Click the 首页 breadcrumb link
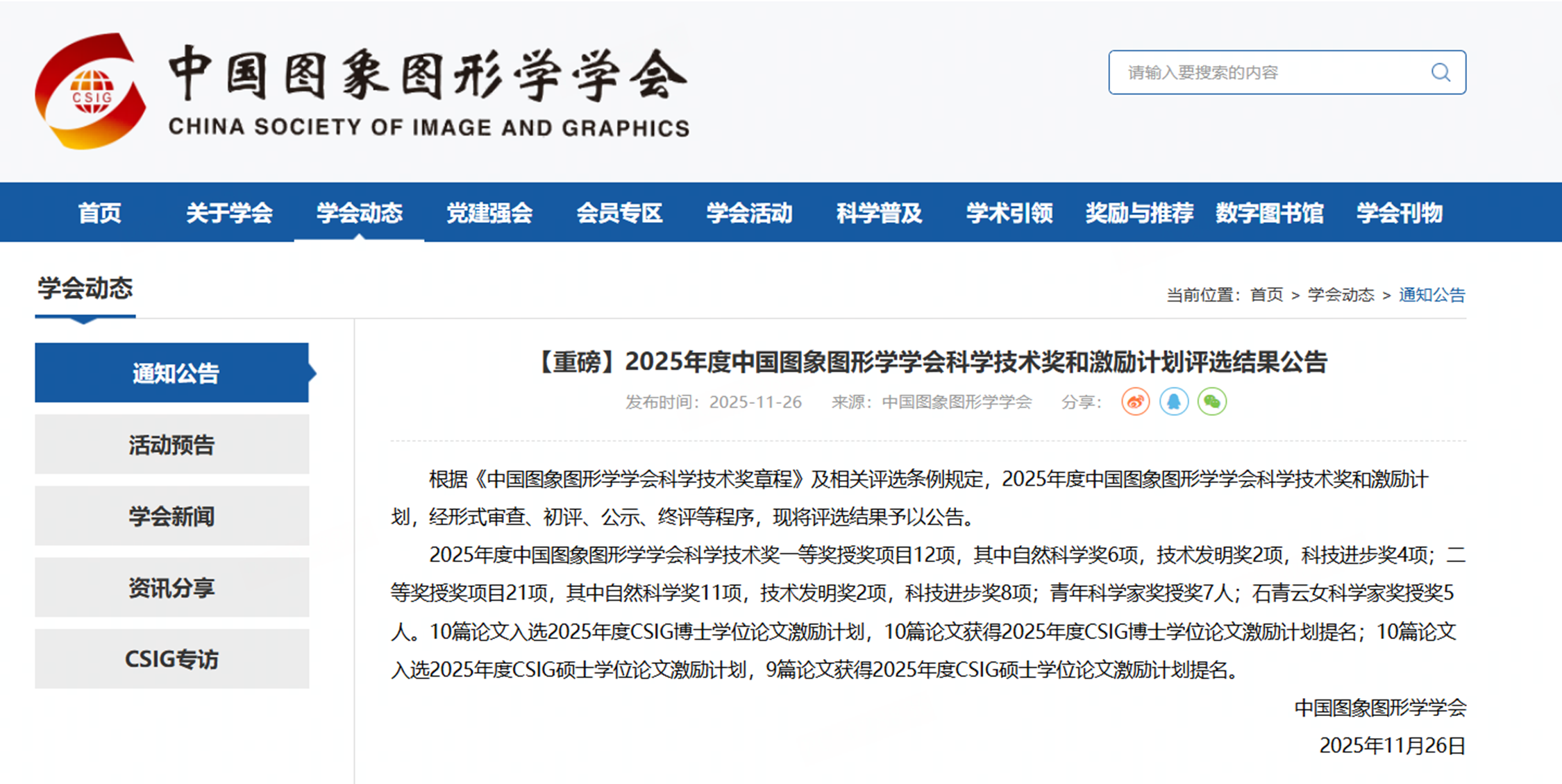The width and height of the screenshot is (1562, 784). [1266, 295]
